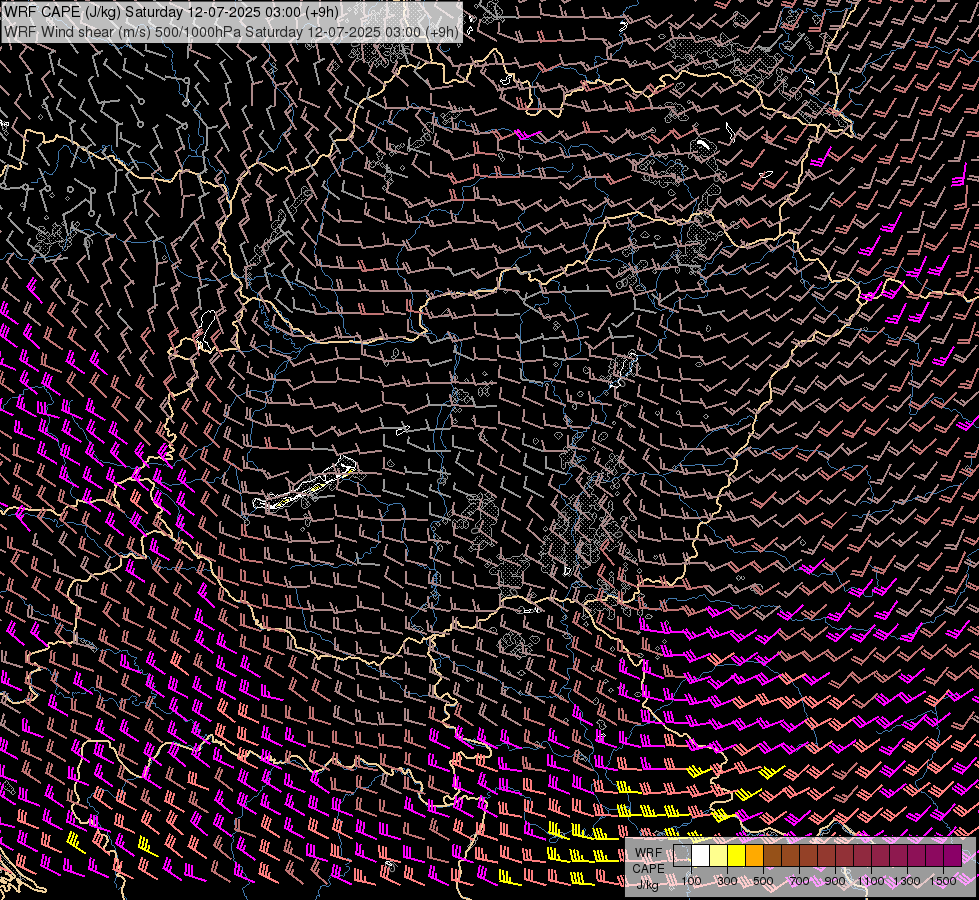This screenshot has height=900, width=979.
Task: Select the rightmost purple CAPE legend swatch
Action: [x=952, y=855]
